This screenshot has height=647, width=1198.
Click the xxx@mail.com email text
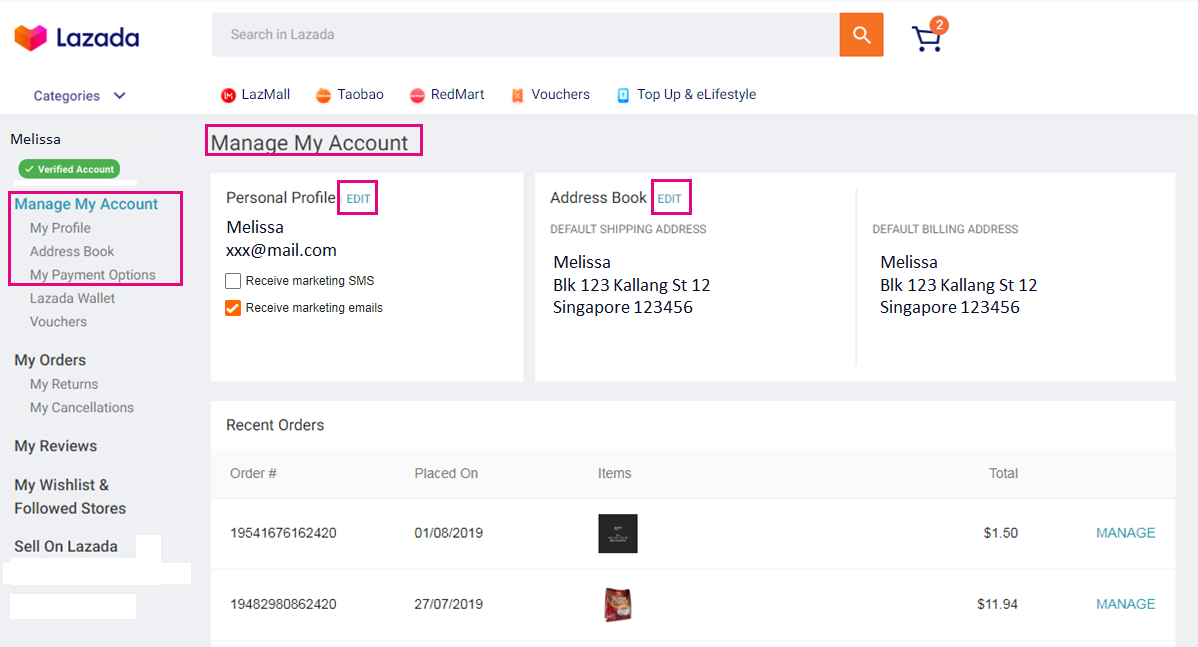coord(281,251)
